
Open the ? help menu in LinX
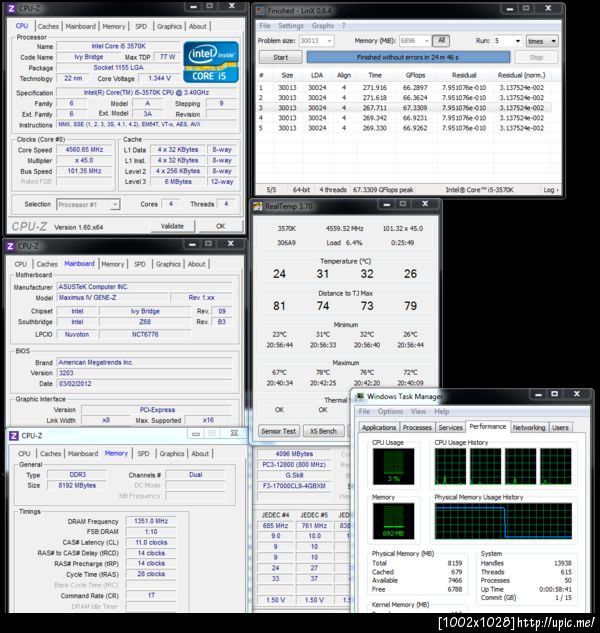click(x=344, y=26)
